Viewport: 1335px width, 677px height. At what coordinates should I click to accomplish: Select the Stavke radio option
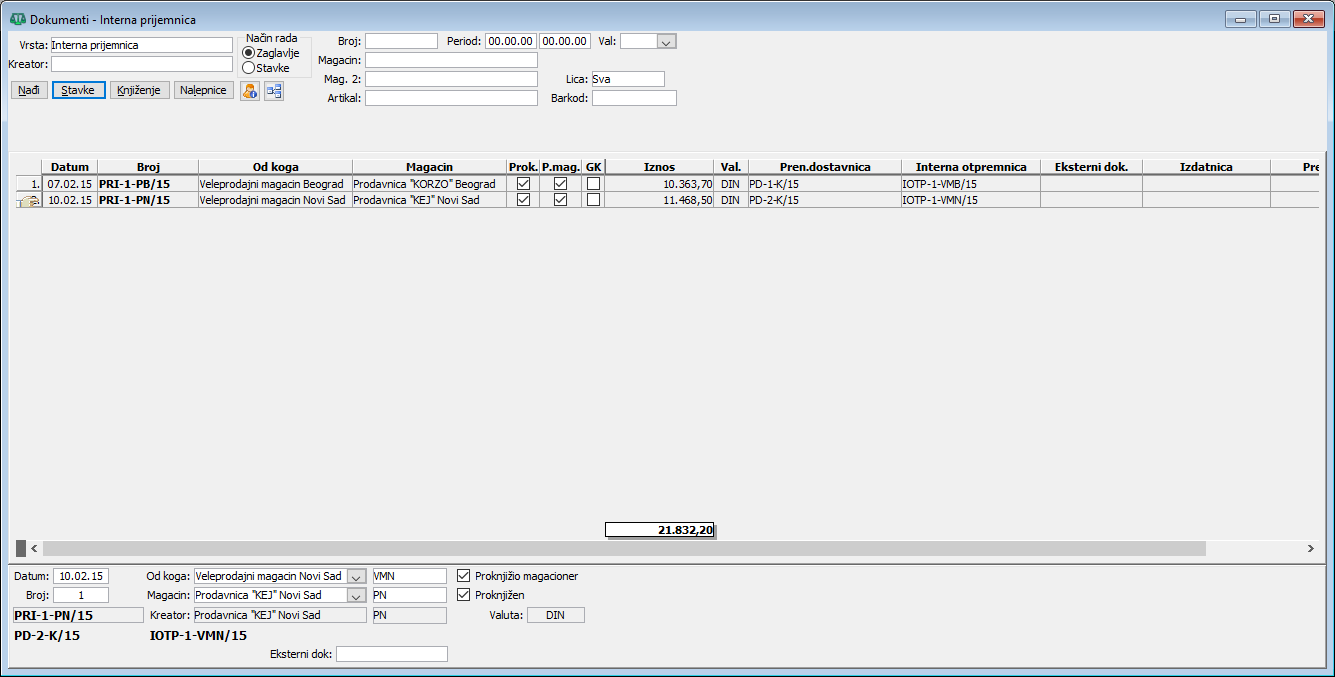tap(248, 68)
